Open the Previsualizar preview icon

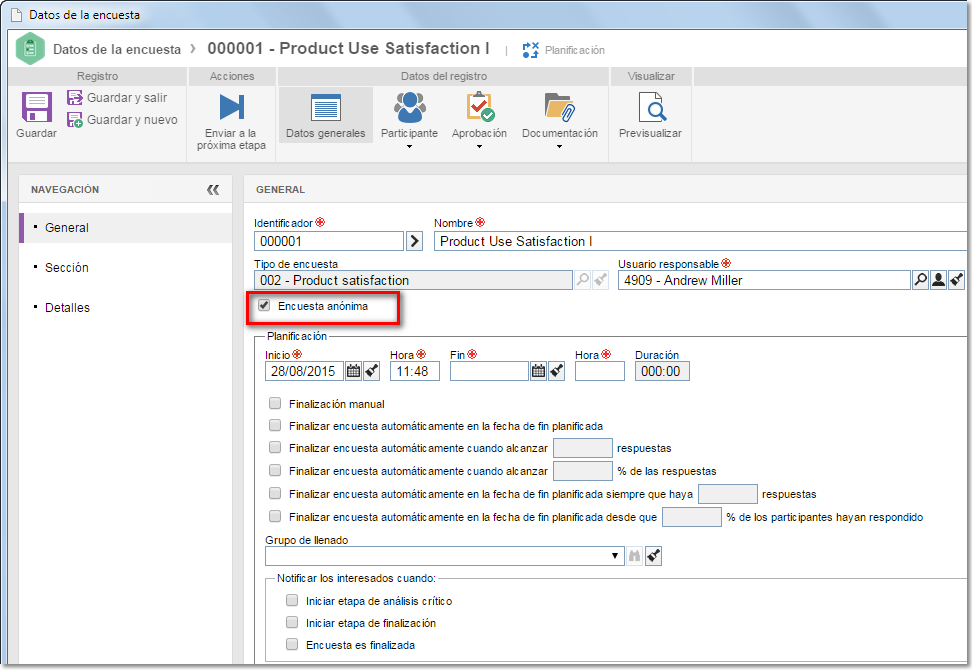pyautogui.click(x=651, y=107)
